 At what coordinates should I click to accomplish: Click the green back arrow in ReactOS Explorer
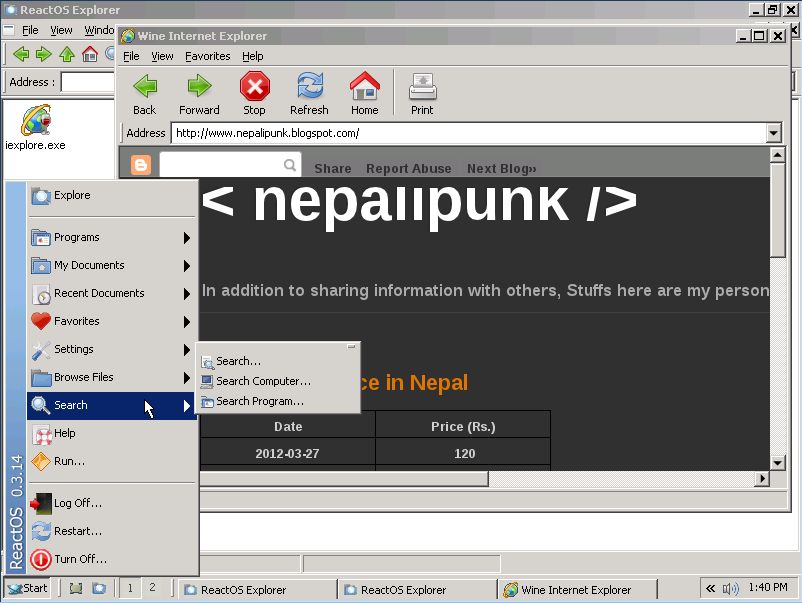click(20, 54)
